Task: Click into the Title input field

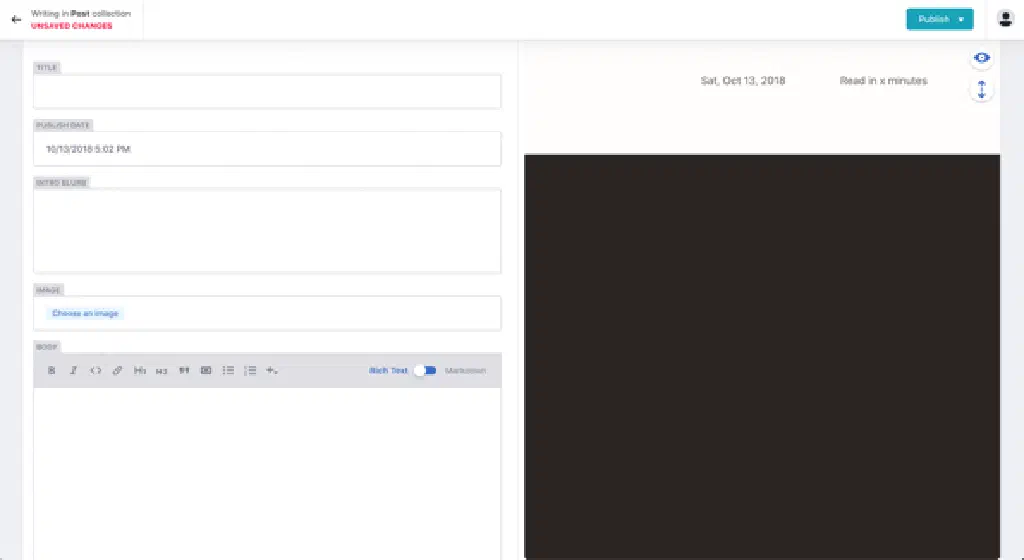Action: pyautogui.click(x=267, y=91)
